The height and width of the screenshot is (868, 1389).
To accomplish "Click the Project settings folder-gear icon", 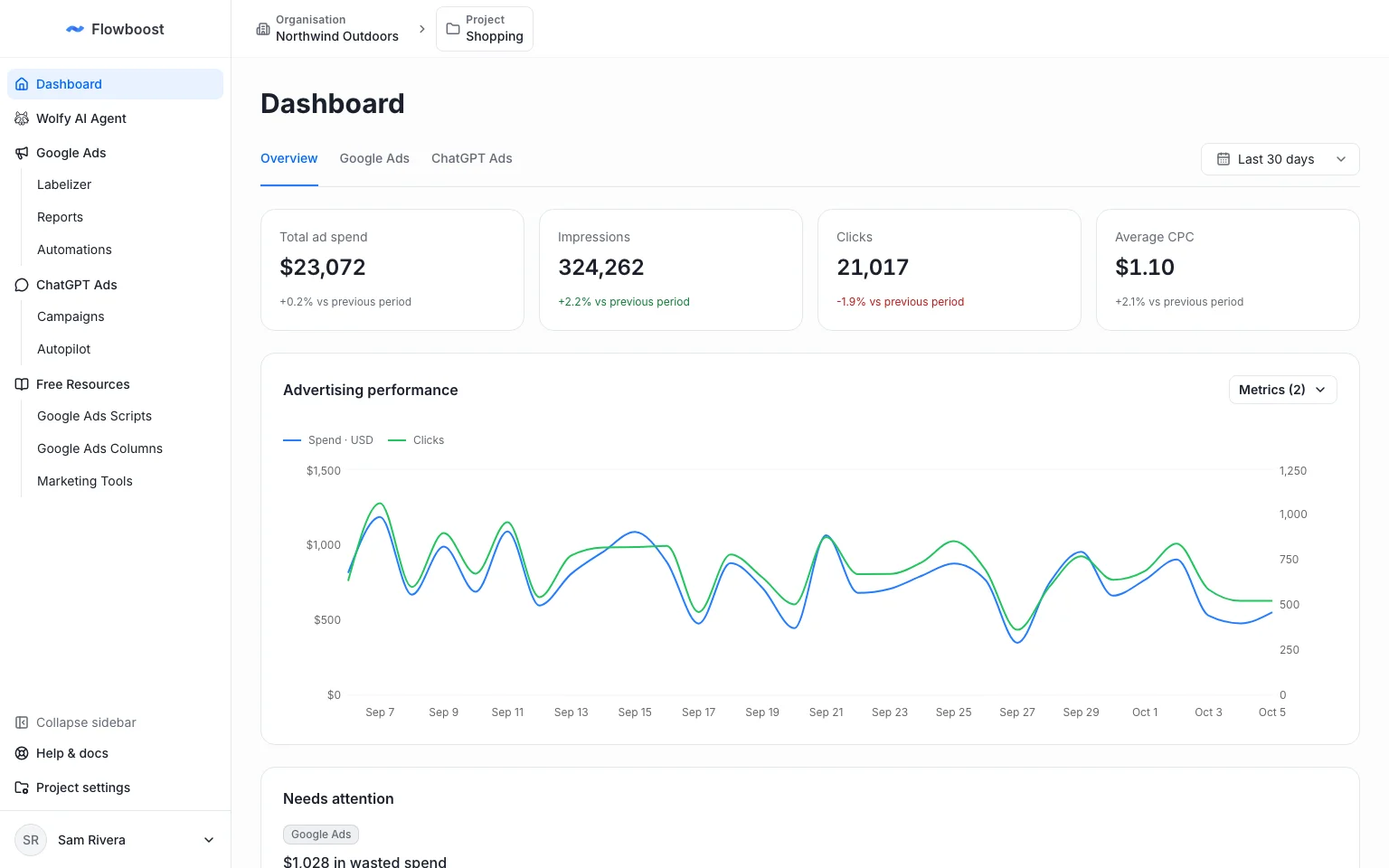I will (x=22, y=788).
